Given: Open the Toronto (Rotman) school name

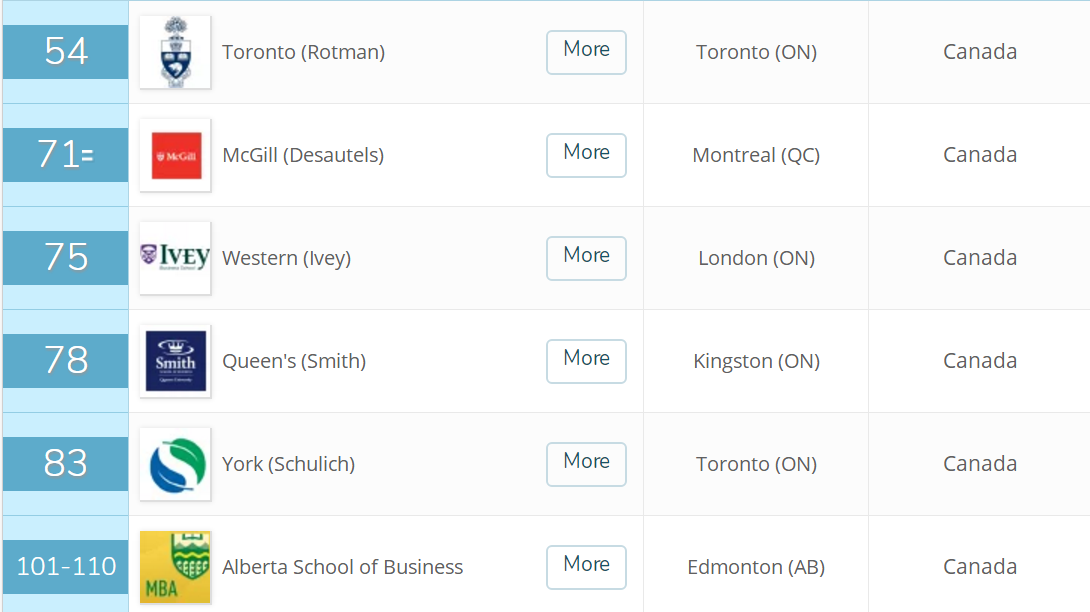Looking at the screenshot, I should pos(303,53).
